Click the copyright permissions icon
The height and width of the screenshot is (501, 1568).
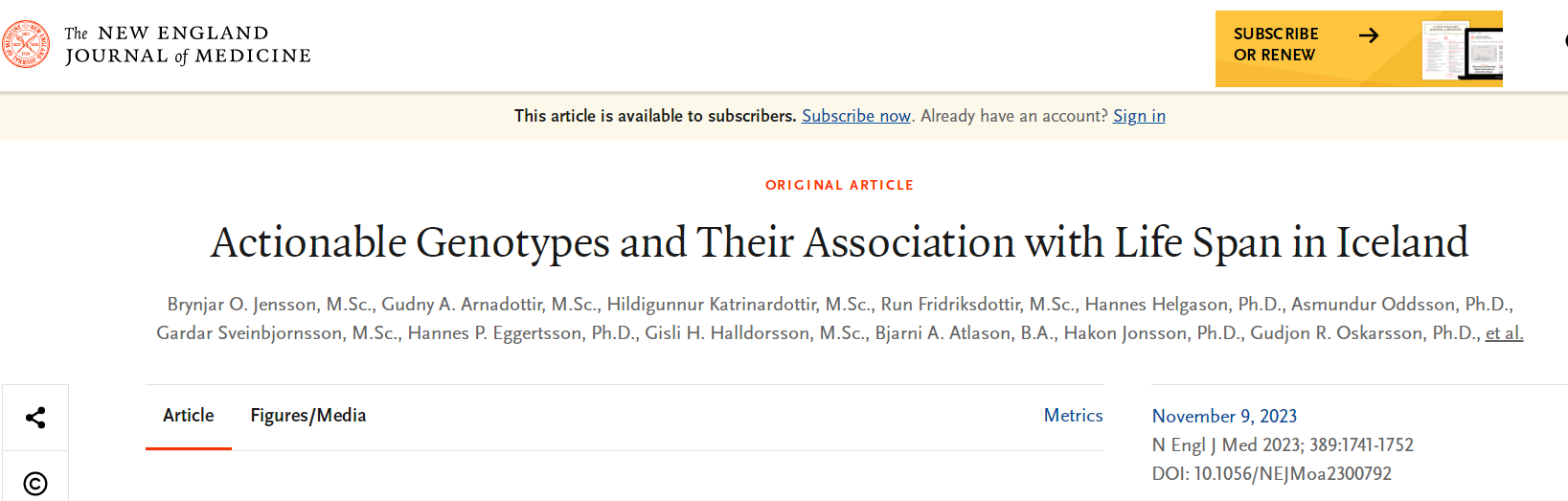pos(35,484)
